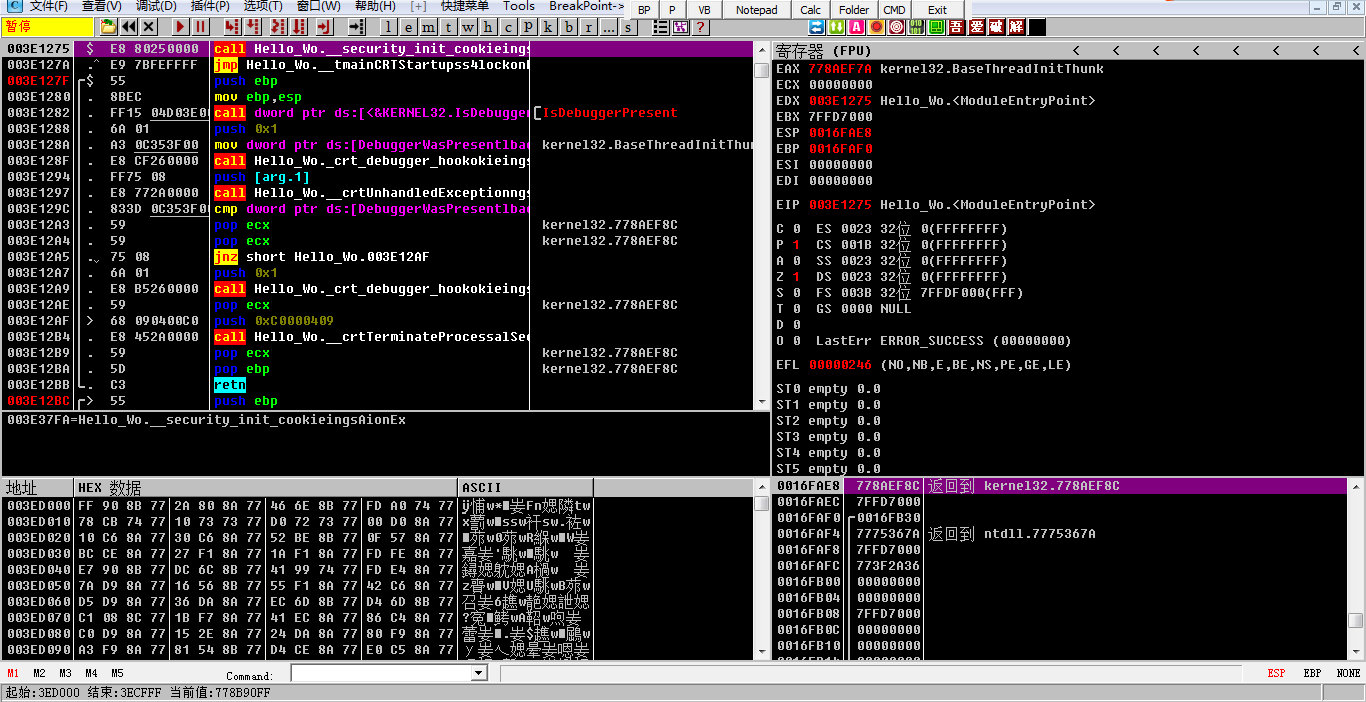Open the 'b' breakpoints window button
The height and width of the screenshot is (702, 1366).
coord(569,27)
